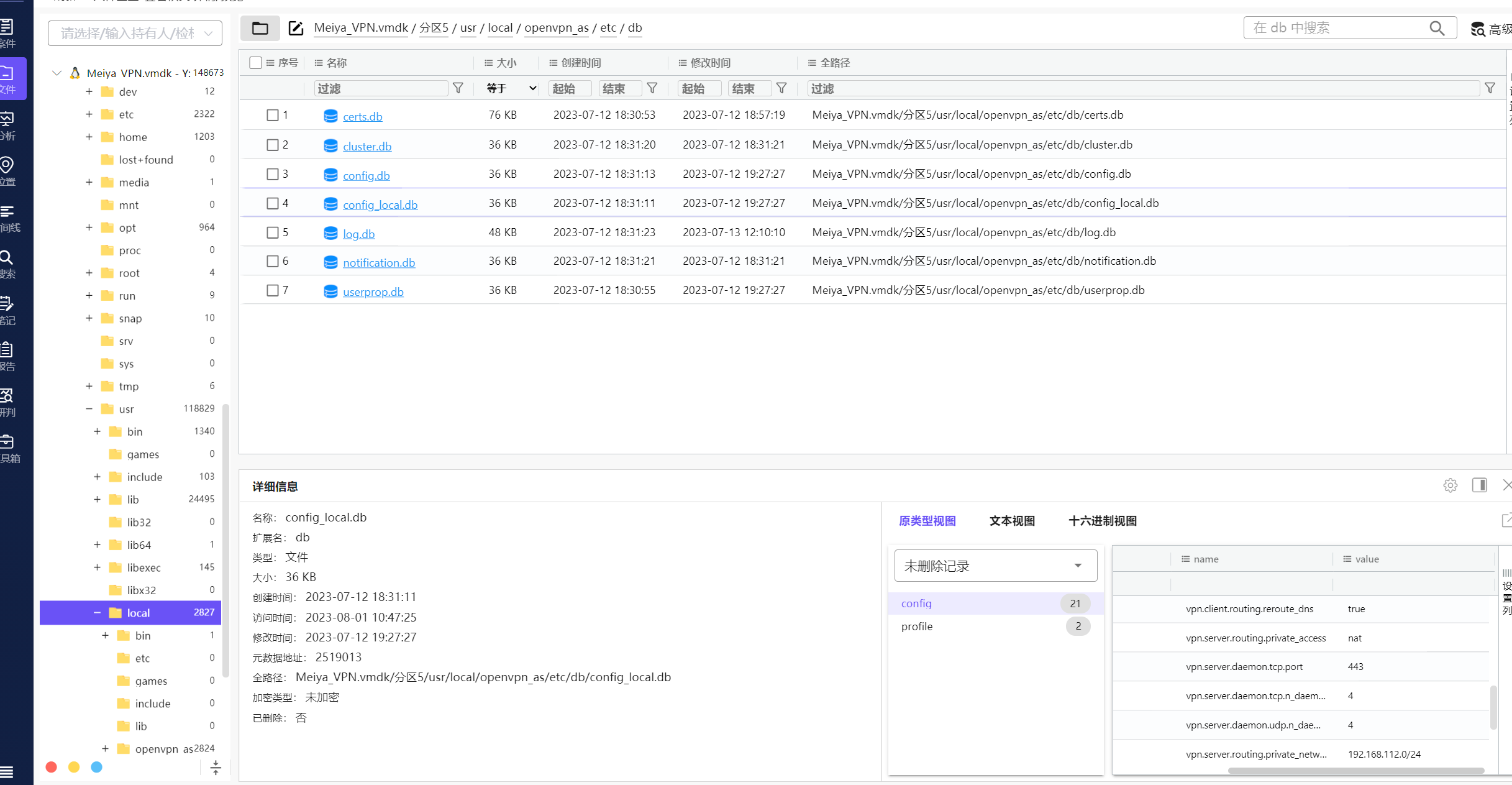Open userprop.db file link
The image size is (1512, 785).
tap(373, 292)
